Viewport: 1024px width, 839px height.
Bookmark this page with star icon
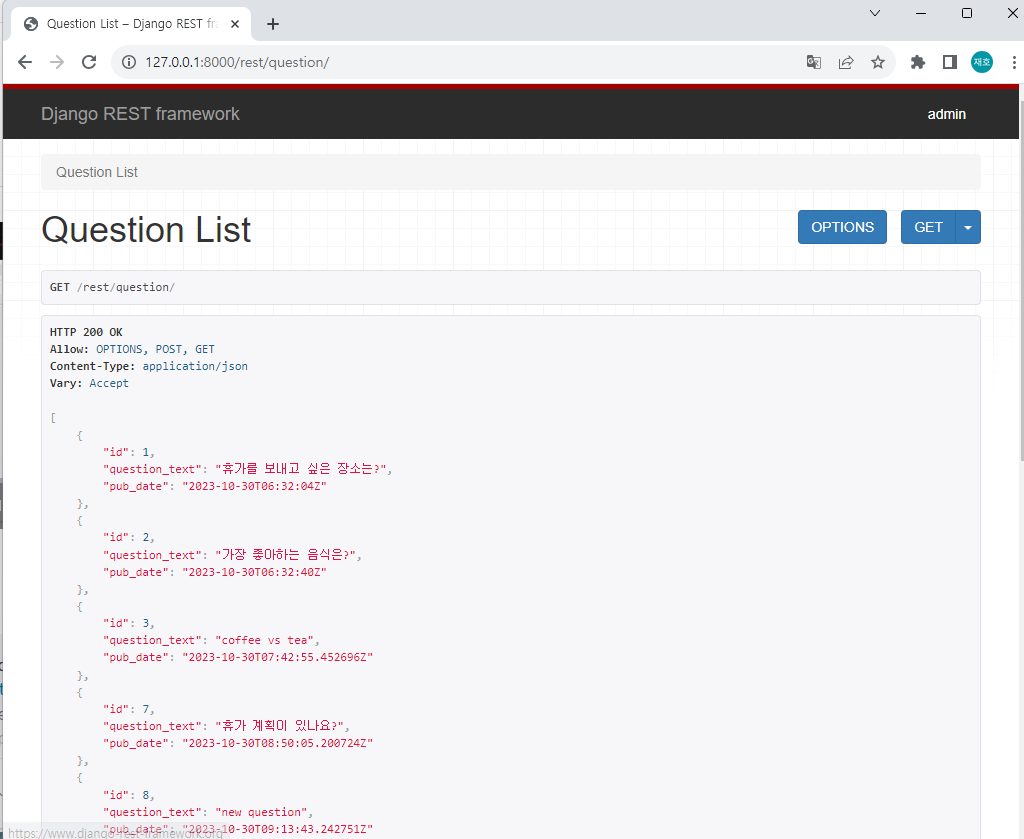pyautogui.click(x=878, y=62)
